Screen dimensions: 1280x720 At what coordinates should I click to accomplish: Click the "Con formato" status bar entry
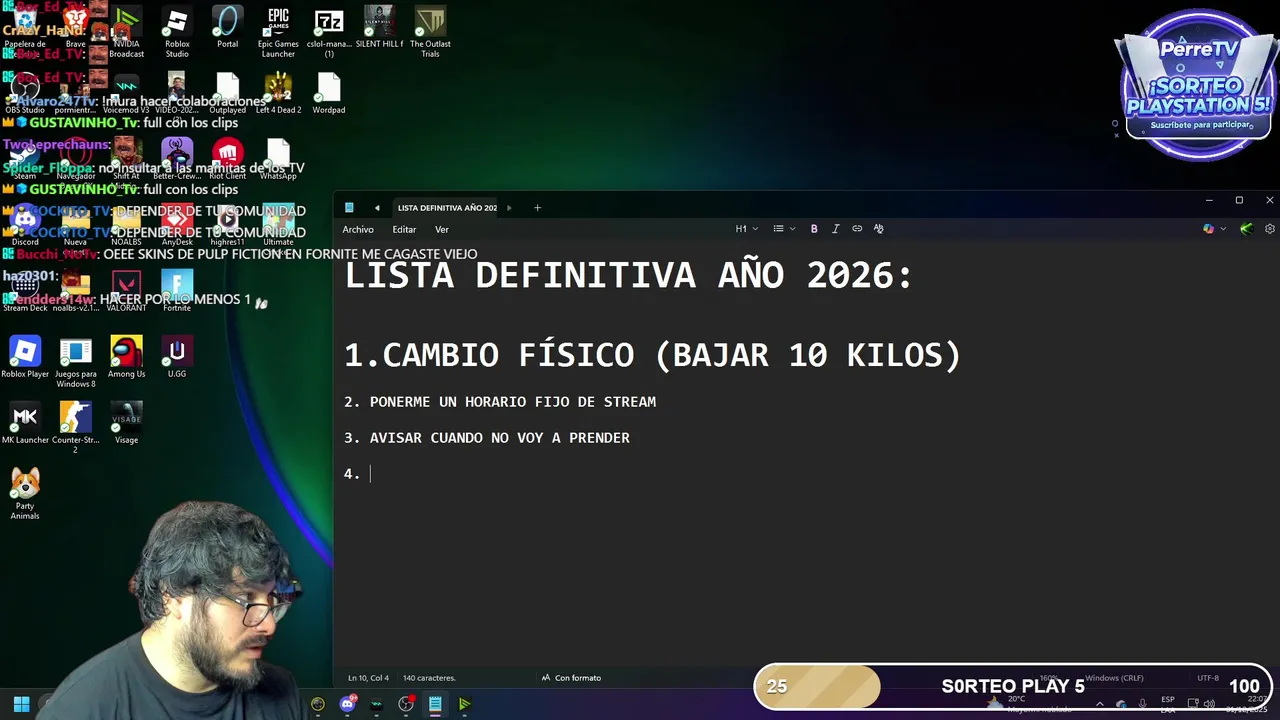[x=571, y=678]
